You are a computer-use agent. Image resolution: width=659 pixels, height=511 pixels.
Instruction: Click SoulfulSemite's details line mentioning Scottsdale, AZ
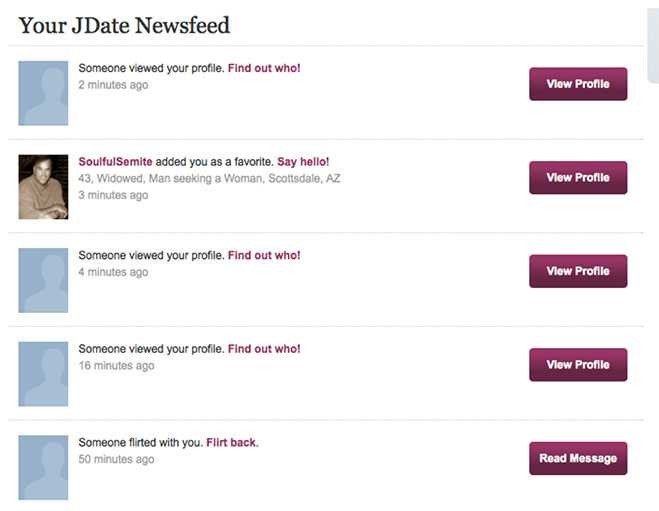pyautogui.click(x=209, y=179)
